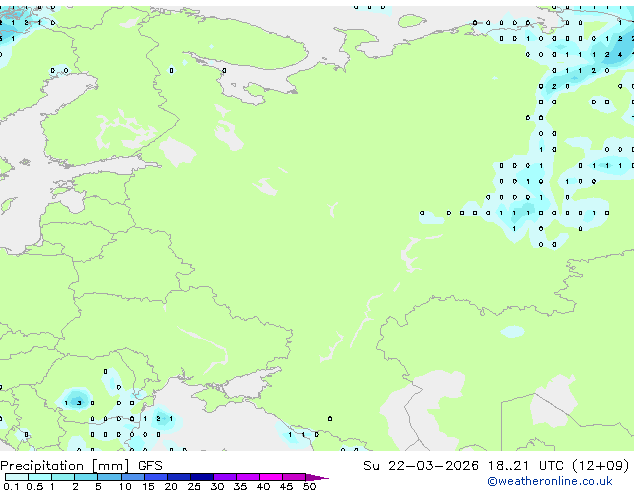This screenshot has height=490, width=634.
Task: Click the '10' legend scale label
Action: [x=125, y=486]
